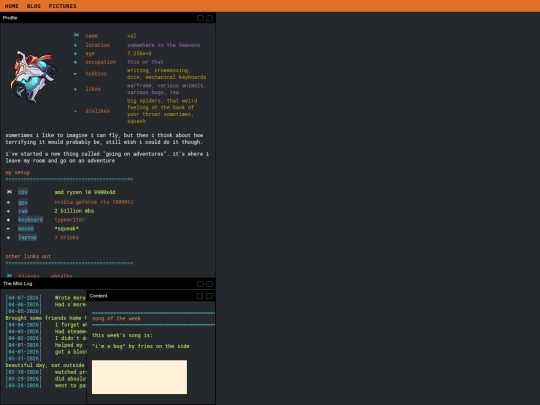This screenshot has height=405, width=540.
Task: Select the highlighted 'mouse' label
Action: pos(26,229)
